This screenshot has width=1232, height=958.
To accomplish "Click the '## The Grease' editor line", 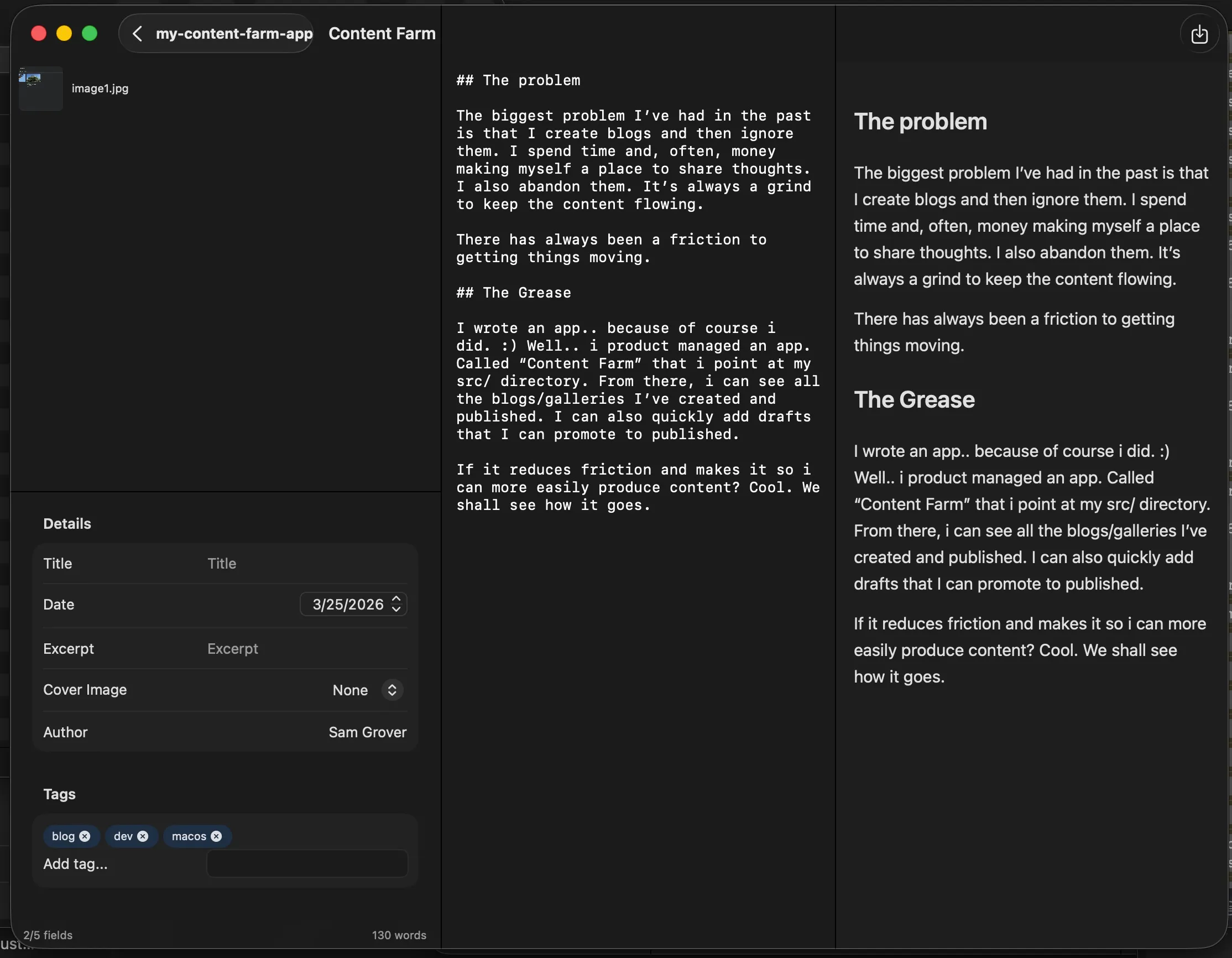I will click(x=513, y=293).
